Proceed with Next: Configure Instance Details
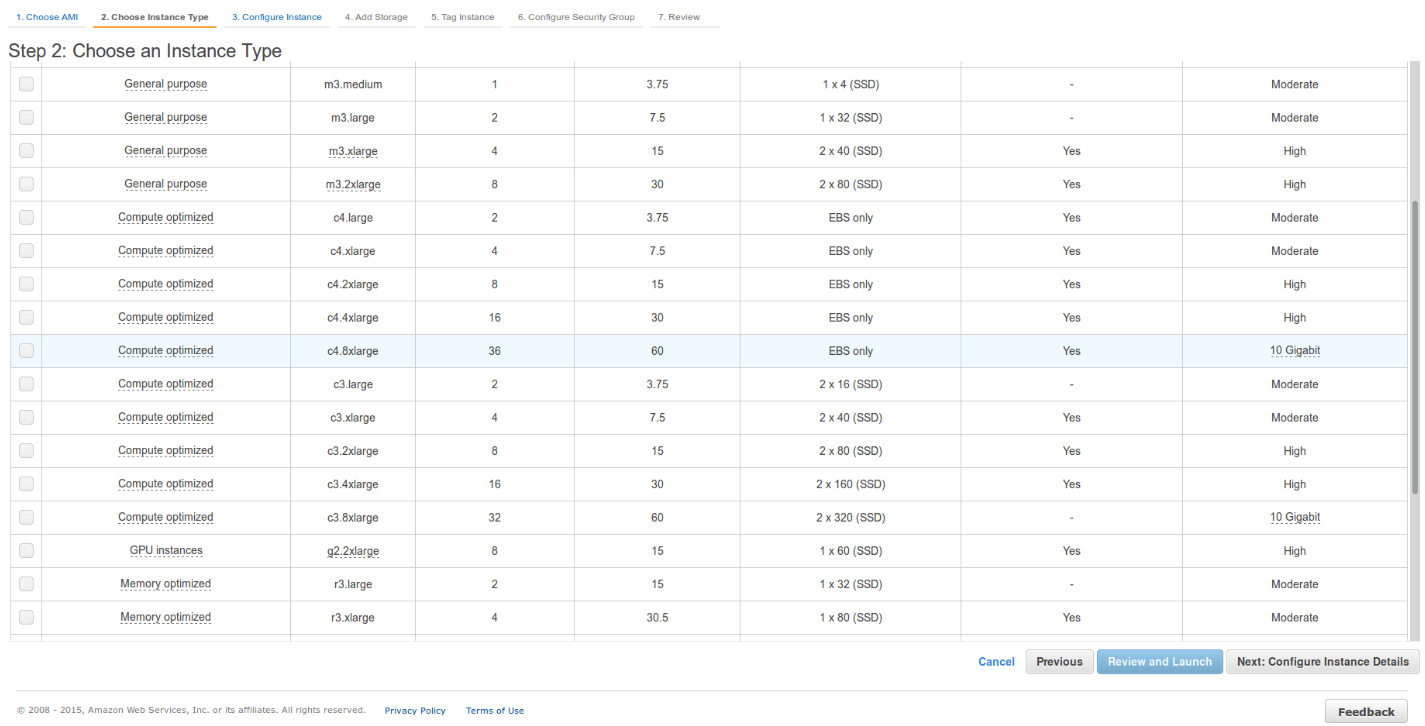 click(1322, 662)
